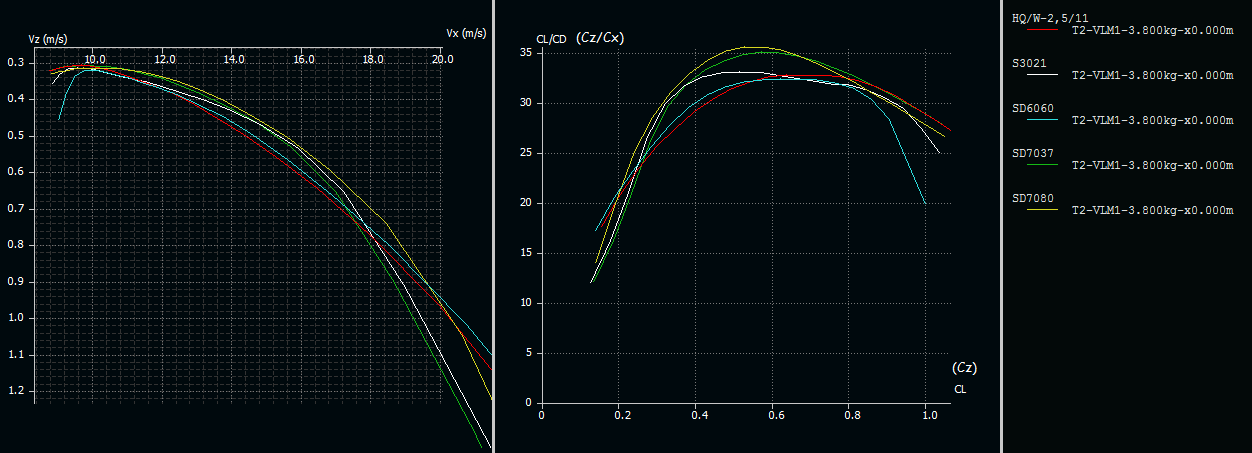Click the CL horizontal axis label
The image size is (1252, 453).
(960, 388)
